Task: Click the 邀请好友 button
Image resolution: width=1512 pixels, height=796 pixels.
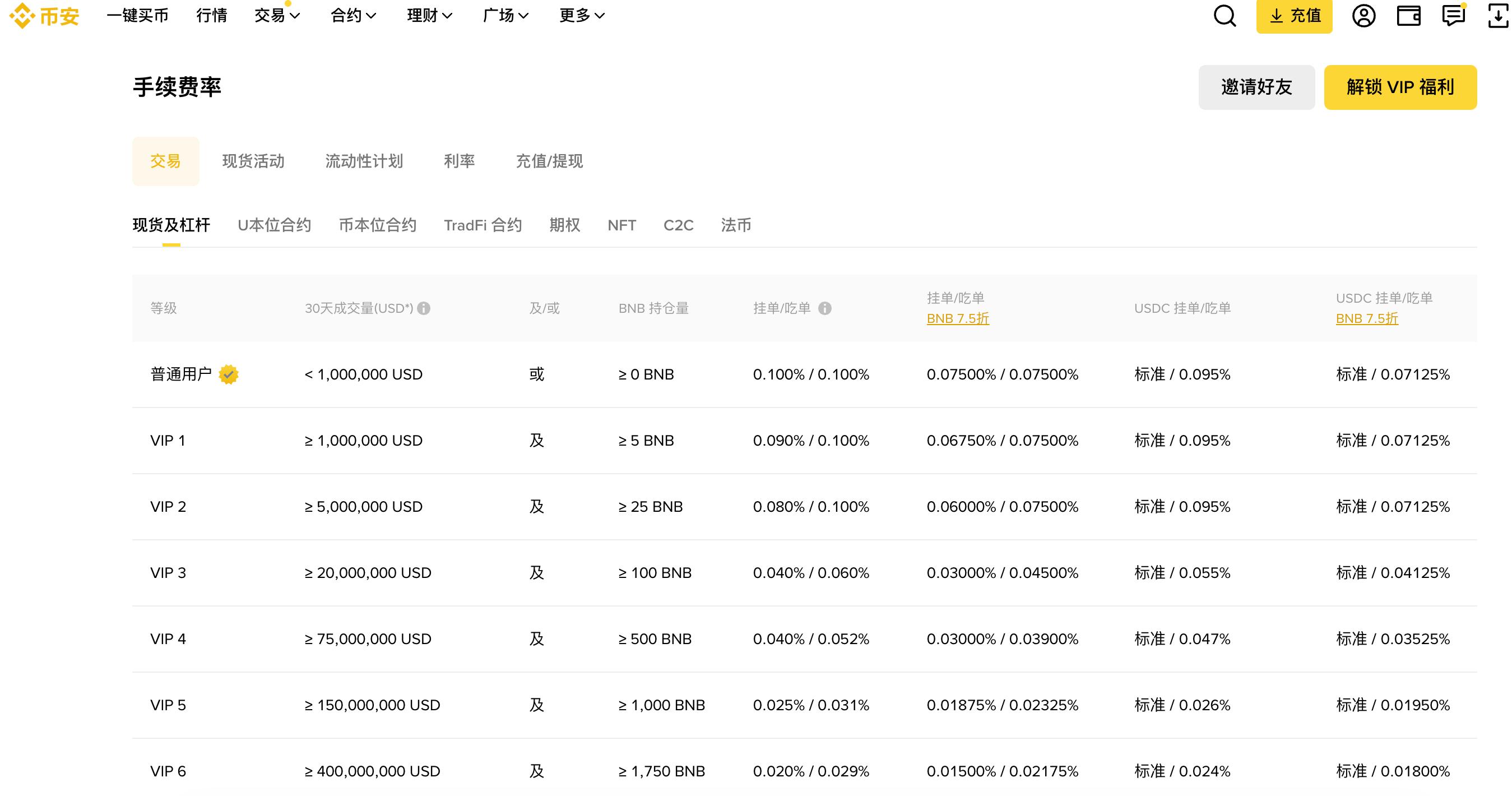Action: coord(1256,87)
